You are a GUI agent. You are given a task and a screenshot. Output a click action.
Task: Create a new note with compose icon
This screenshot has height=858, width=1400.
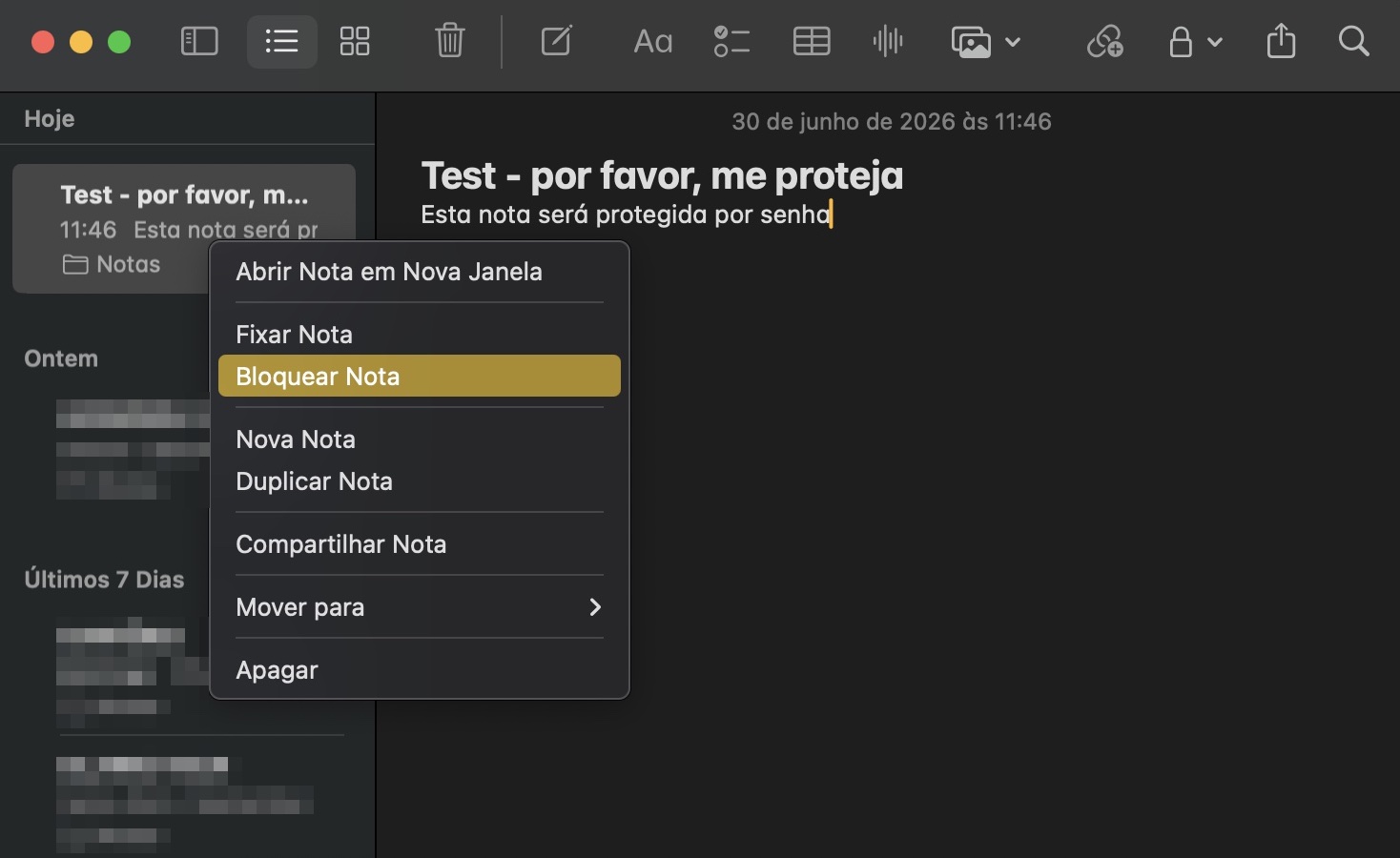[557, 41]
